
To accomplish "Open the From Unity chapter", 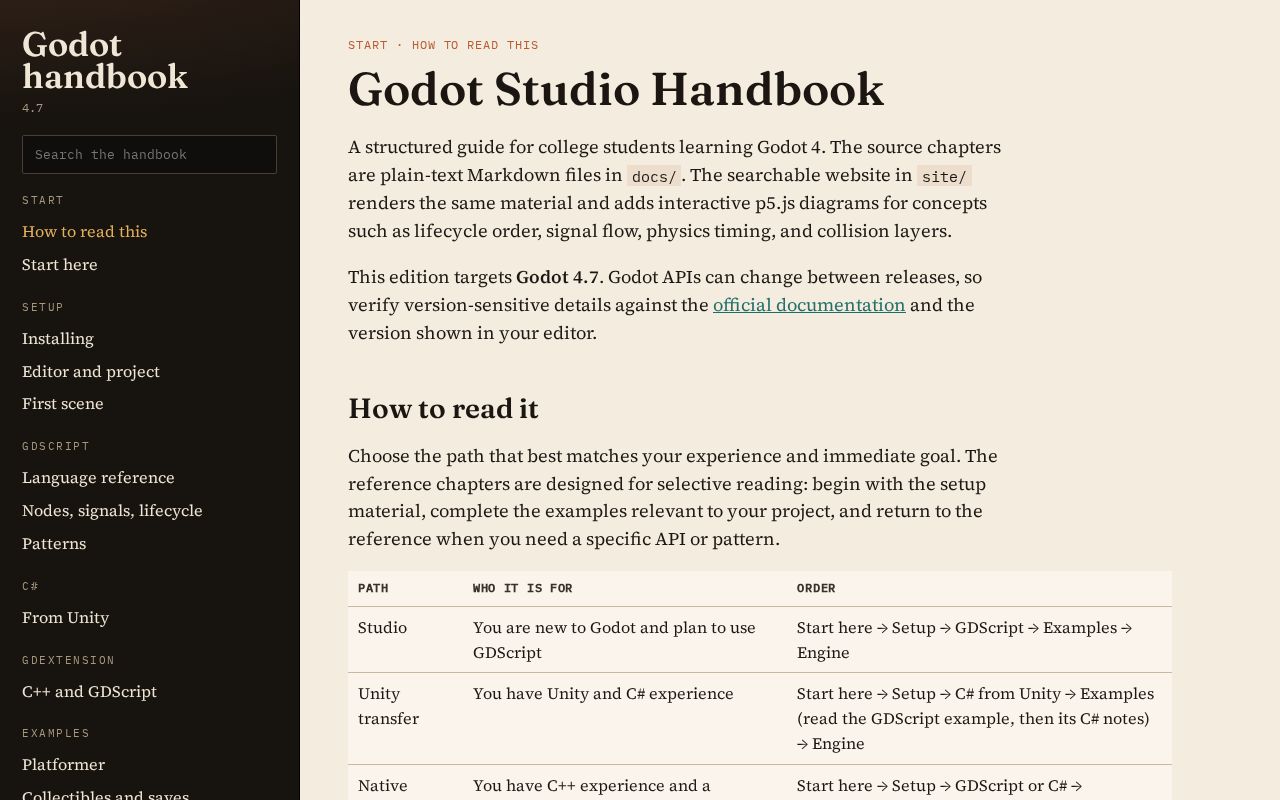I will tap(66, 617).
